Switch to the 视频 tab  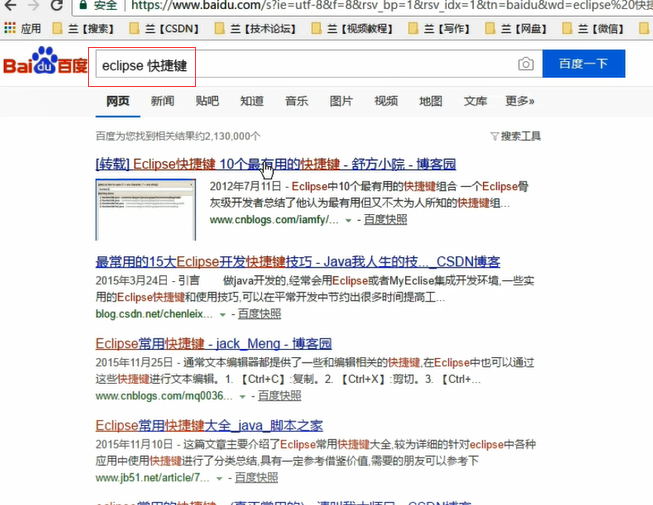(x=386, y=101)
